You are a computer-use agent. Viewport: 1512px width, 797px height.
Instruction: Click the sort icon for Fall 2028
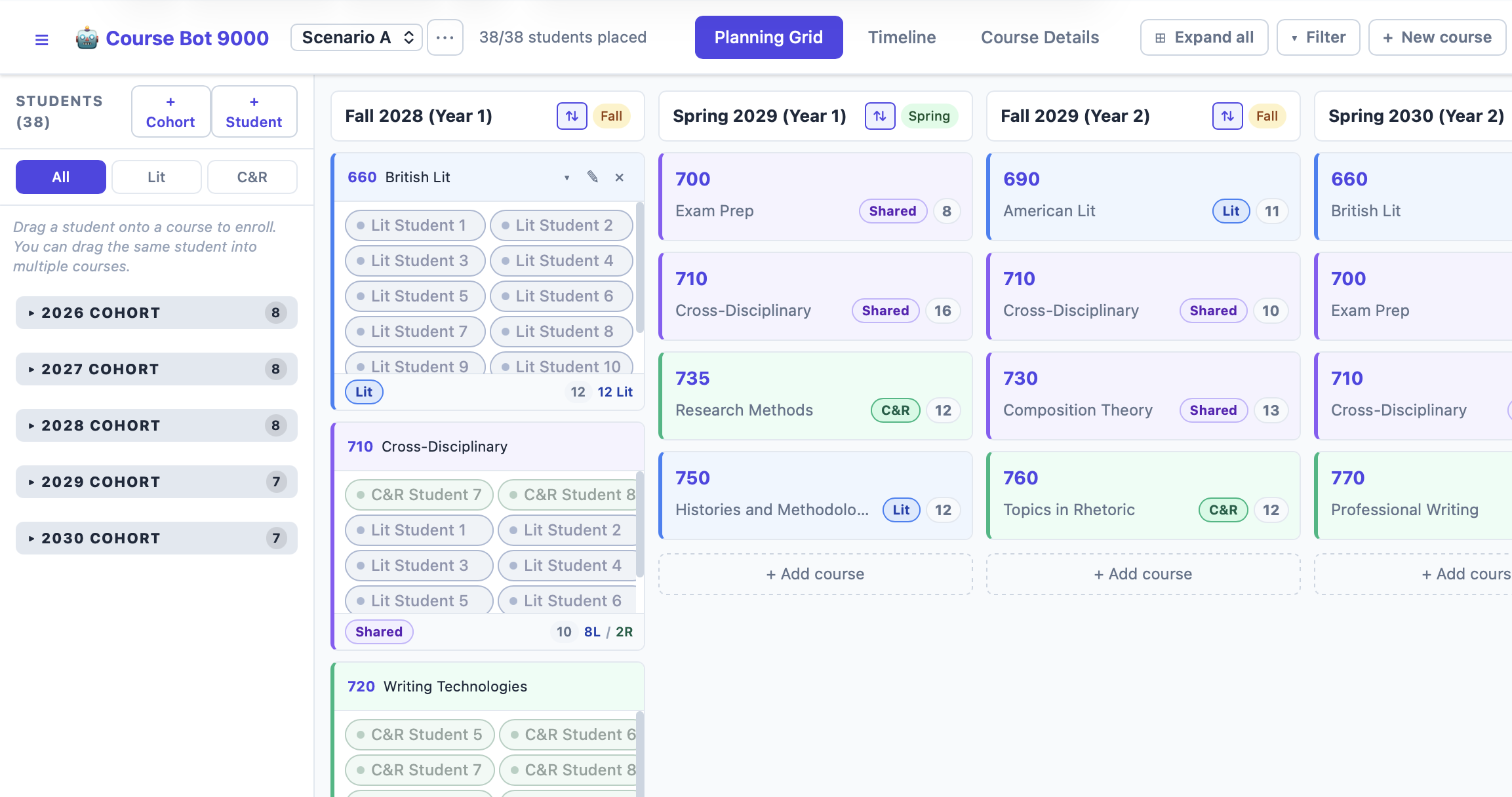coord(572,116)
